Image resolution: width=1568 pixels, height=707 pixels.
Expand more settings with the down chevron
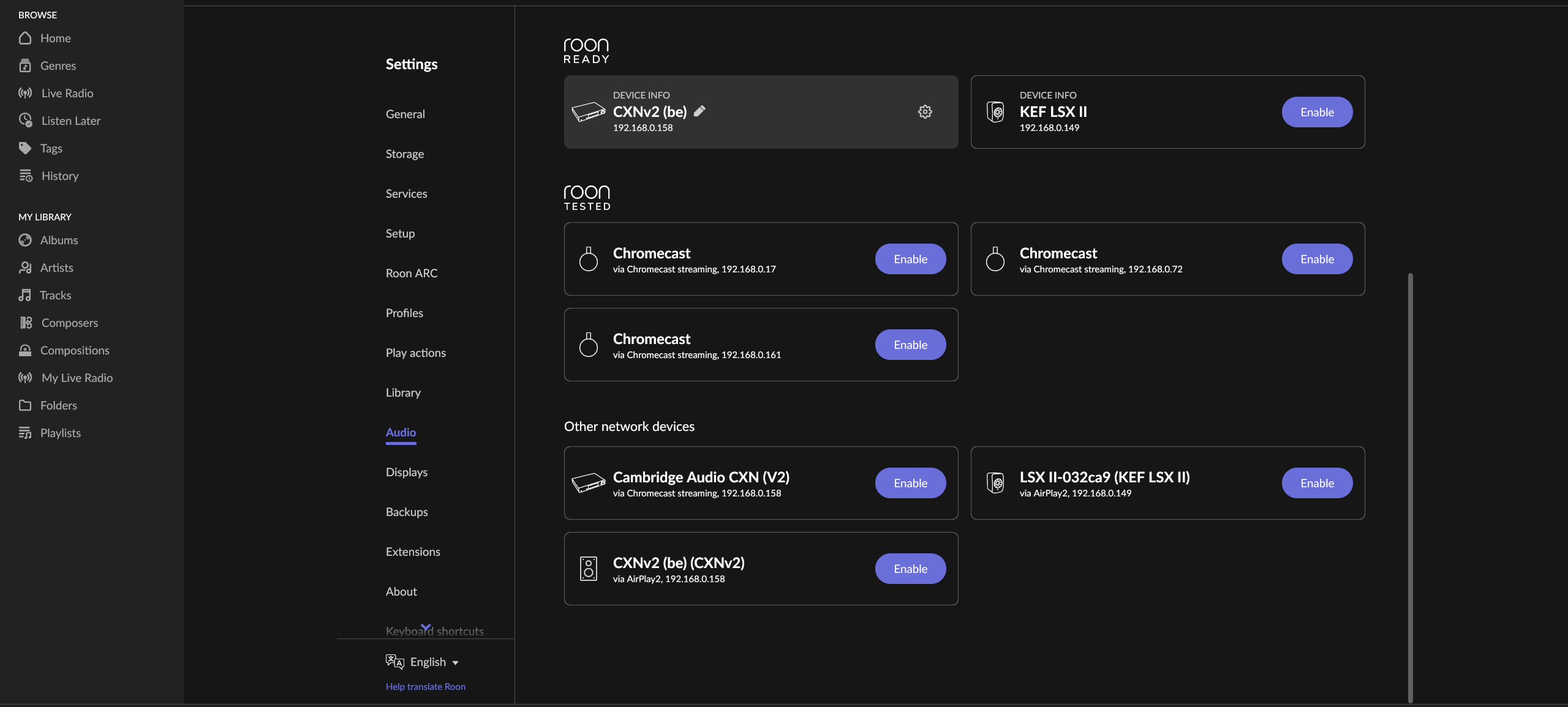[426, 627]
